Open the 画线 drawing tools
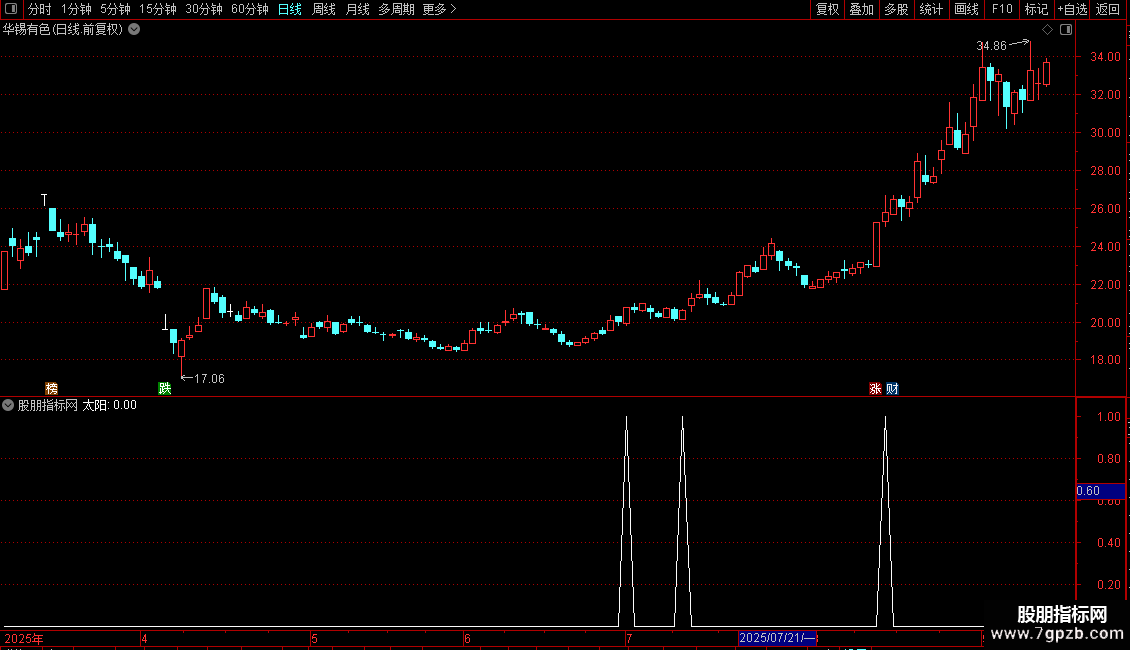The image size is (1130, 650). (x=966, y=9)
